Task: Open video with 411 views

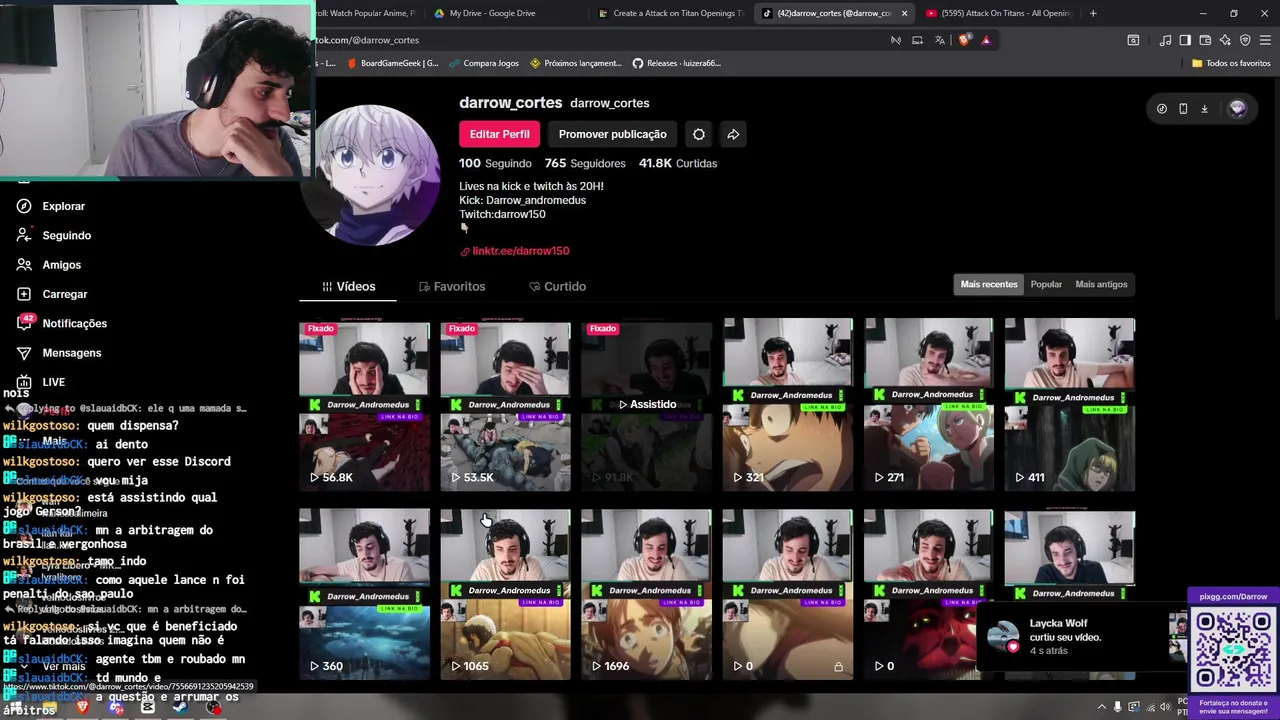Action: click(1070, 405)
